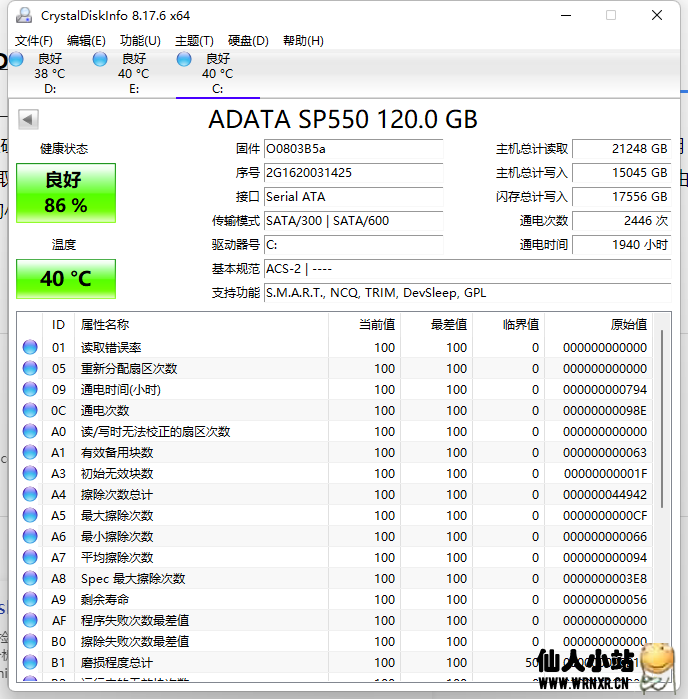Click the ADATA SP550 120.0 GB model title
Viewport: 688px width, 699px height.
(x=343, y=119)
